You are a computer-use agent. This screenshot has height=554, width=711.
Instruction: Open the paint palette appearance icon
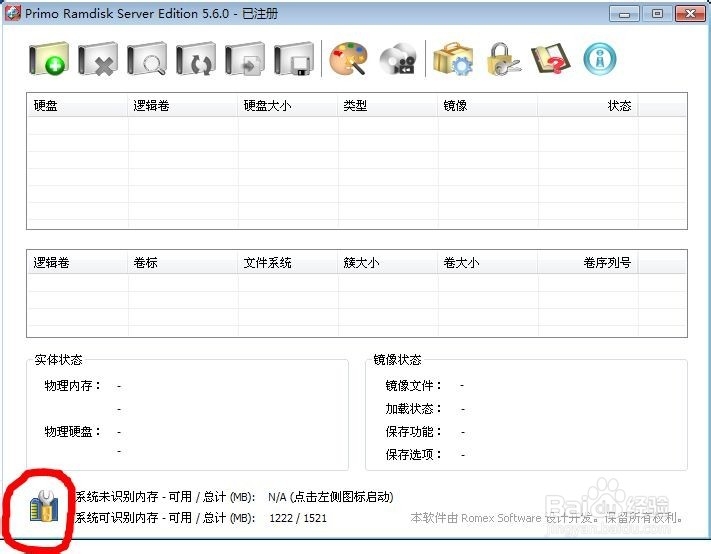pos(348,59)
